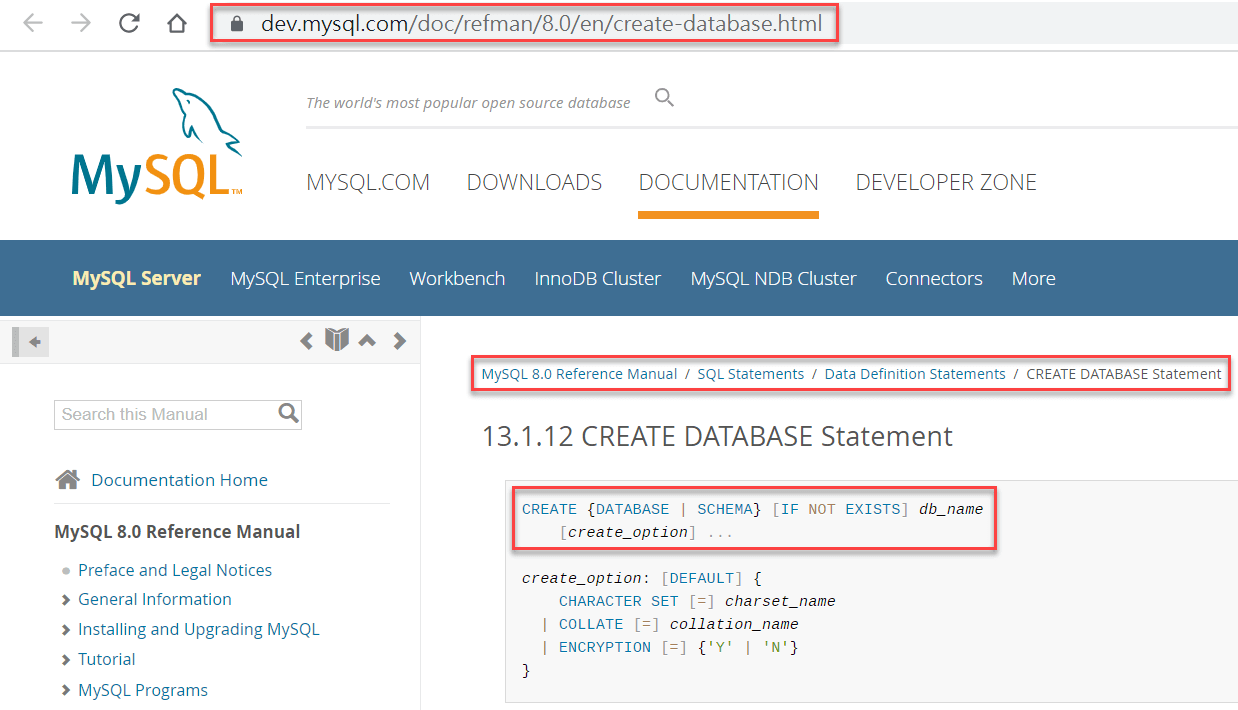Click the manual search magnifier button

289,413
